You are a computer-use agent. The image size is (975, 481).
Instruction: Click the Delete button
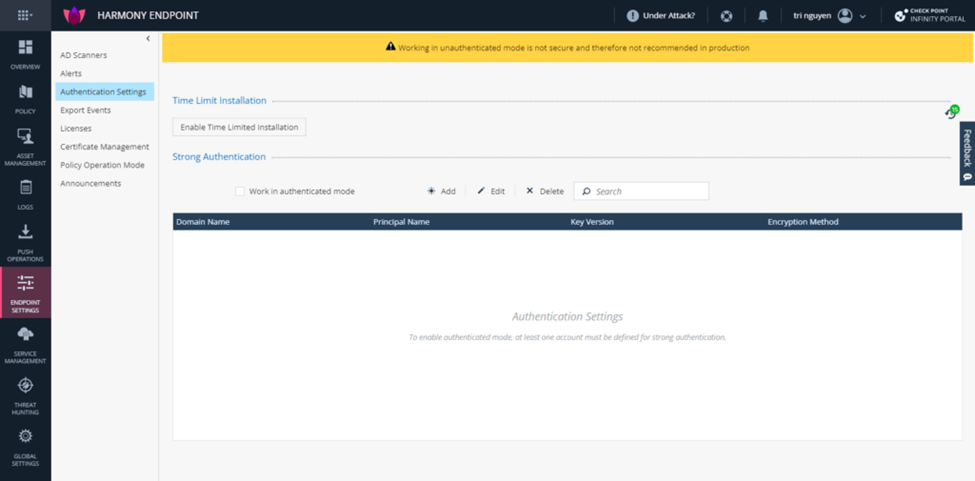(x=545, y=191)
